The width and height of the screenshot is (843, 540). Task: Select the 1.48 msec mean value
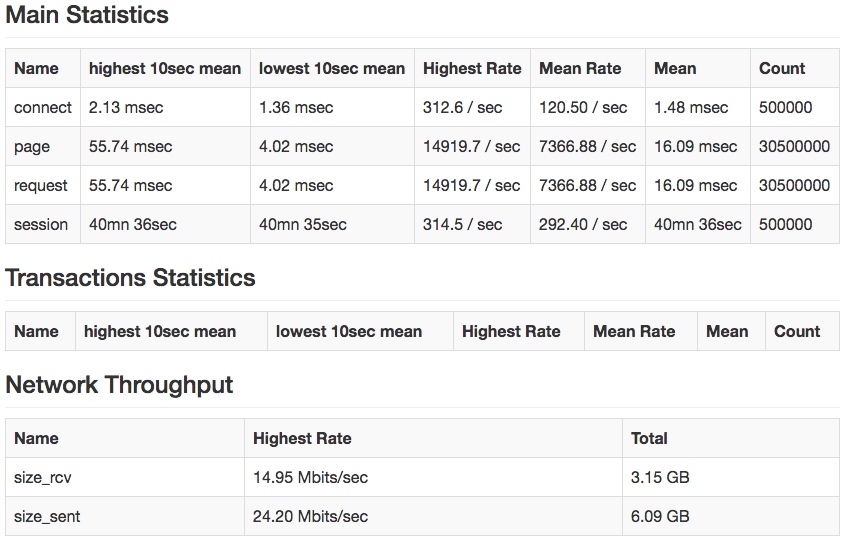click(697, 107)
